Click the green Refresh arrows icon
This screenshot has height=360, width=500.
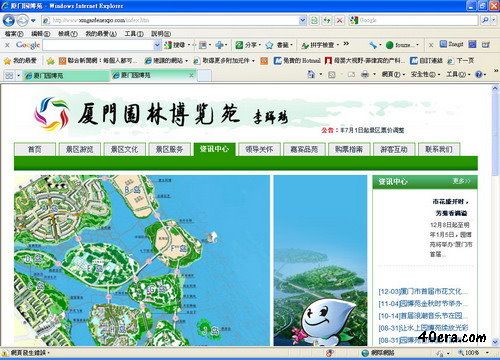click(x=327, y=20)
